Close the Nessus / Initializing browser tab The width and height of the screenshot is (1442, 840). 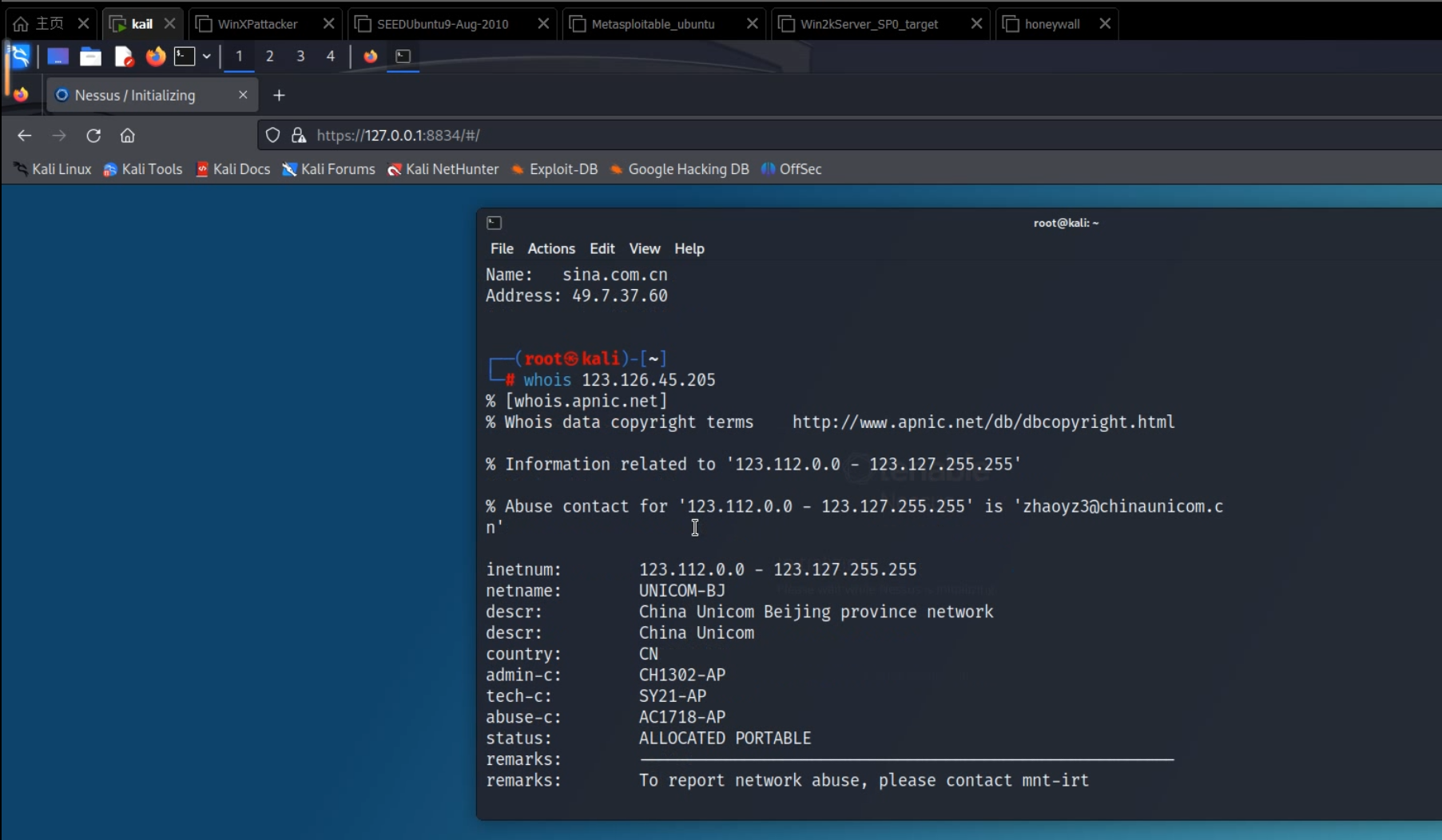pyautogui.click(x=243, y=95)
